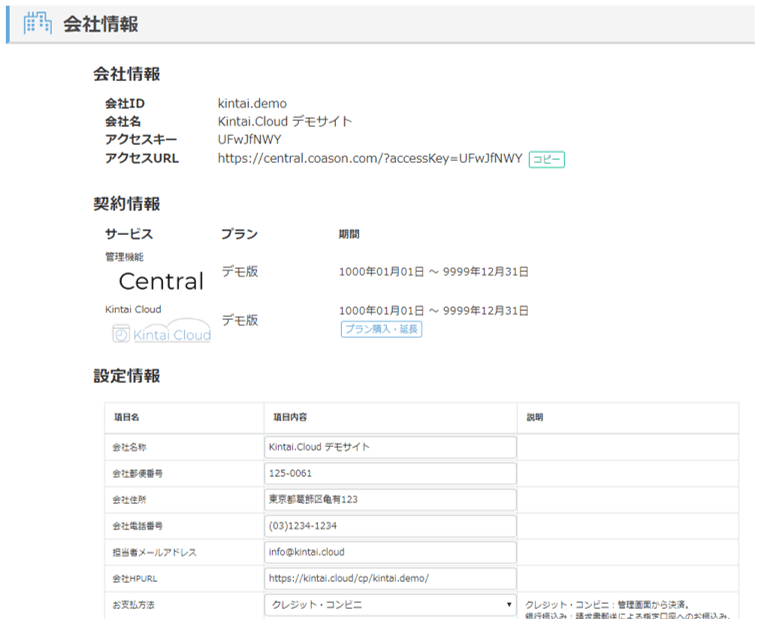The height and width of the screenshot is (619, 764).
Task: Click the Central service logo
Action: [x=161, y=281]
